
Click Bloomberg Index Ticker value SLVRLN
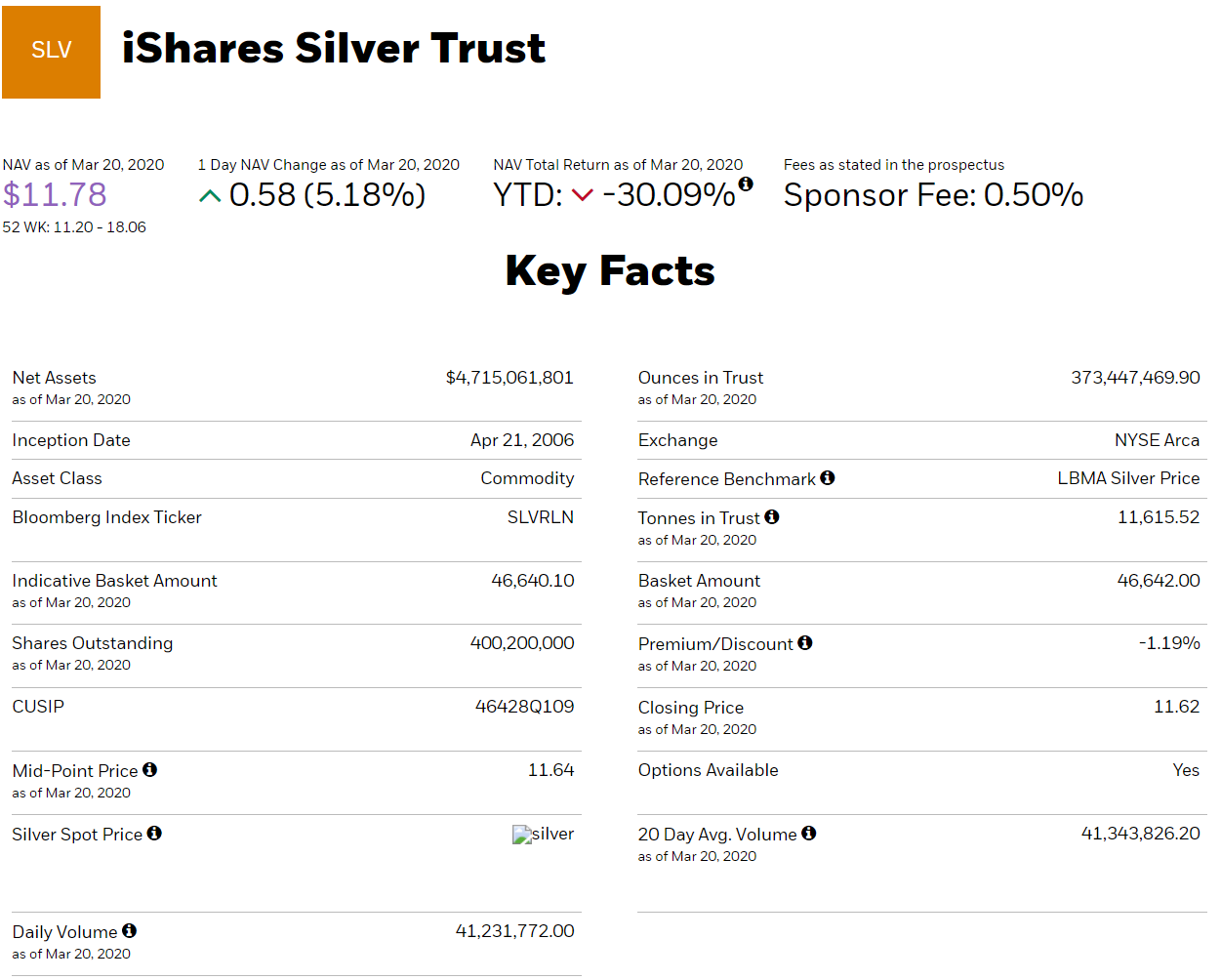(x=541, y=517)
